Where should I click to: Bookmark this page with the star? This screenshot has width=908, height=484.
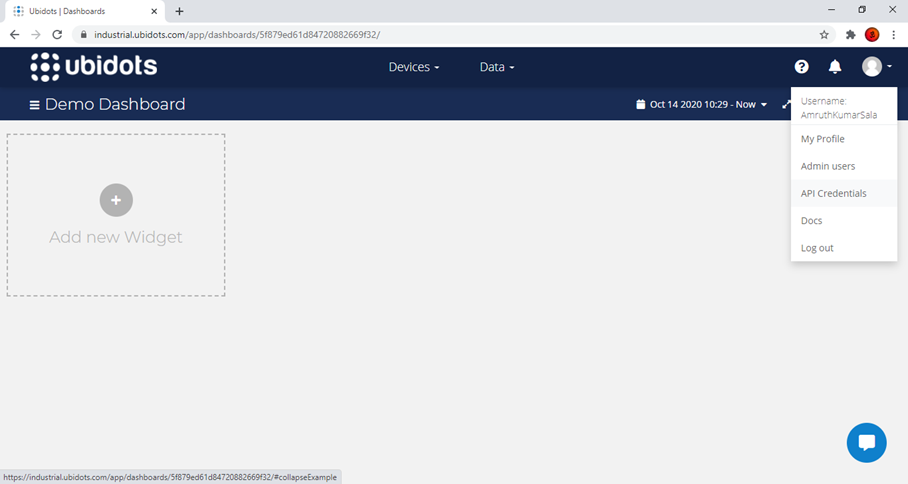coord(824,35)
